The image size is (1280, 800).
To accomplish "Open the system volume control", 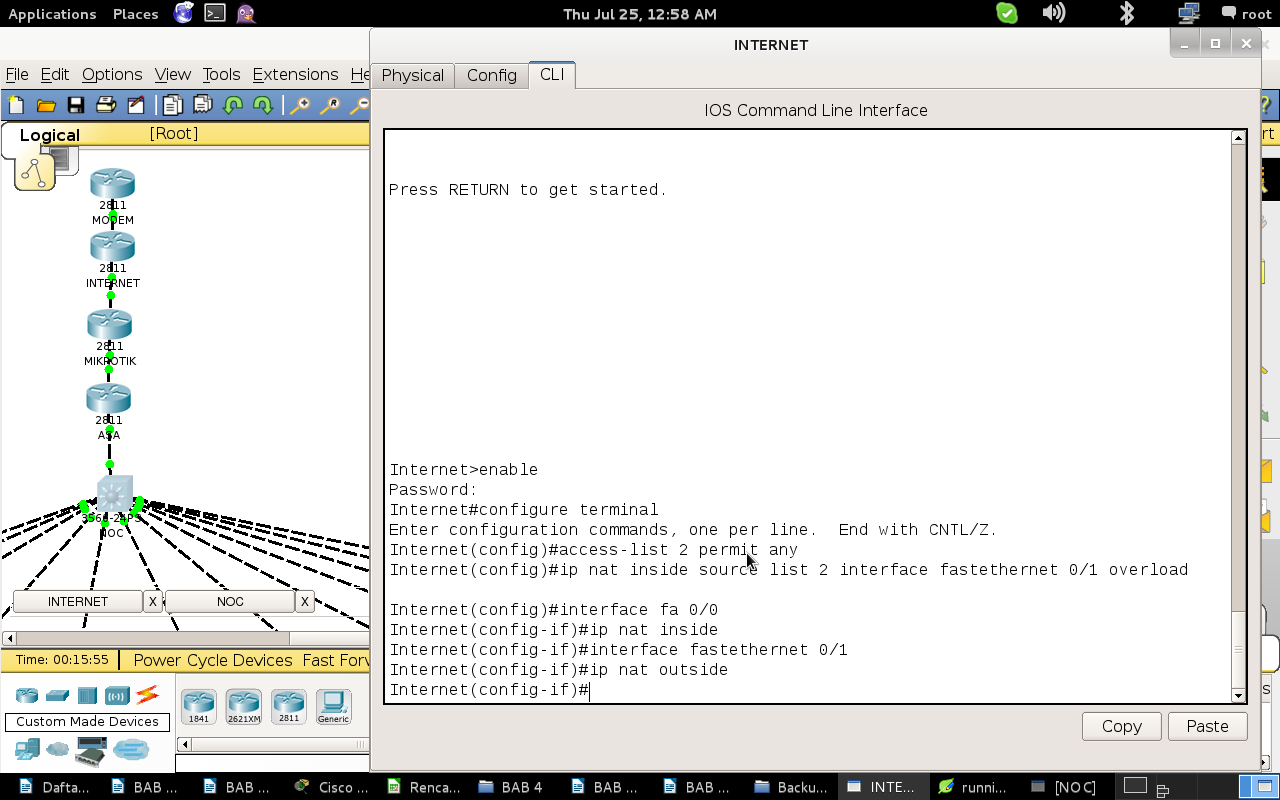I will (x=1054, y=13).
